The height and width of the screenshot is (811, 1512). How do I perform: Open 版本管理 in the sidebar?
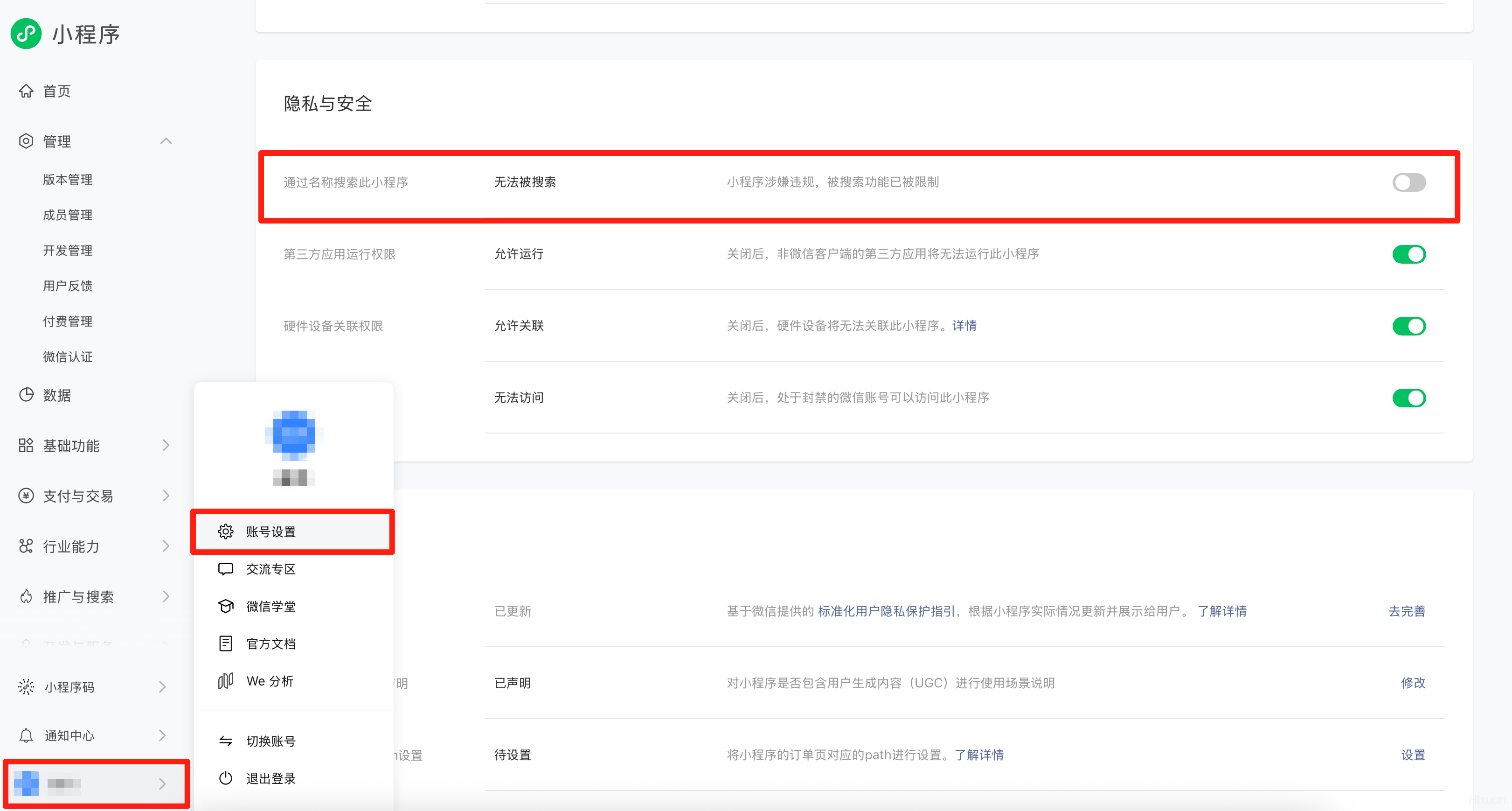(68, 180)
